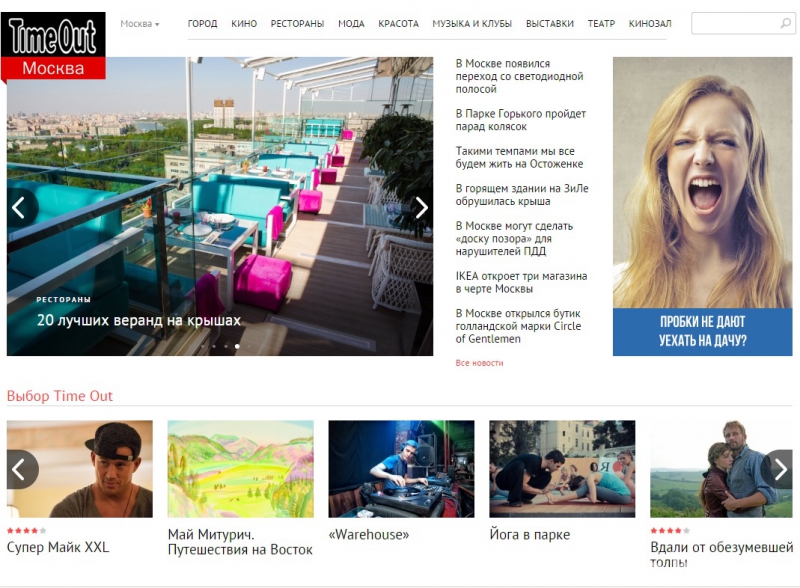The height and width of the screenshot is (588, 800).
Task: Click the Все новости link
Action: pyautogui.click(x=480, y=363)
